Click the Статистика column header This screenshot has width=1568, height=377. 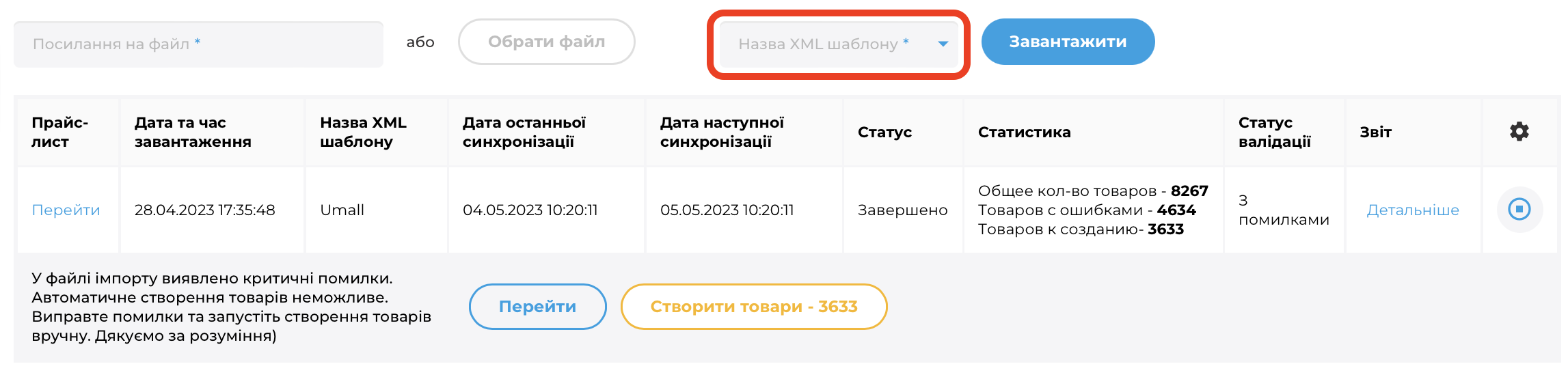click(1024, 132)
